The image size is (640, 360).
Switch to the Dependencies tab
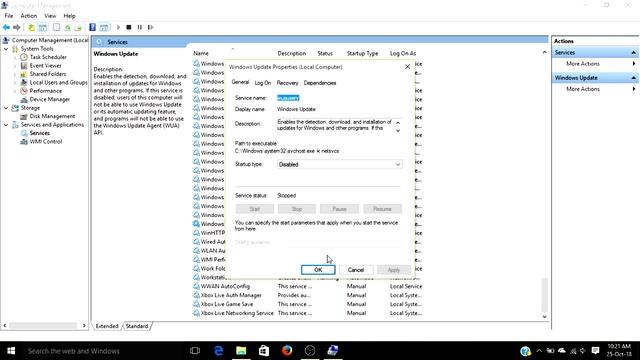pyautogui.click(x=320, y=83)
